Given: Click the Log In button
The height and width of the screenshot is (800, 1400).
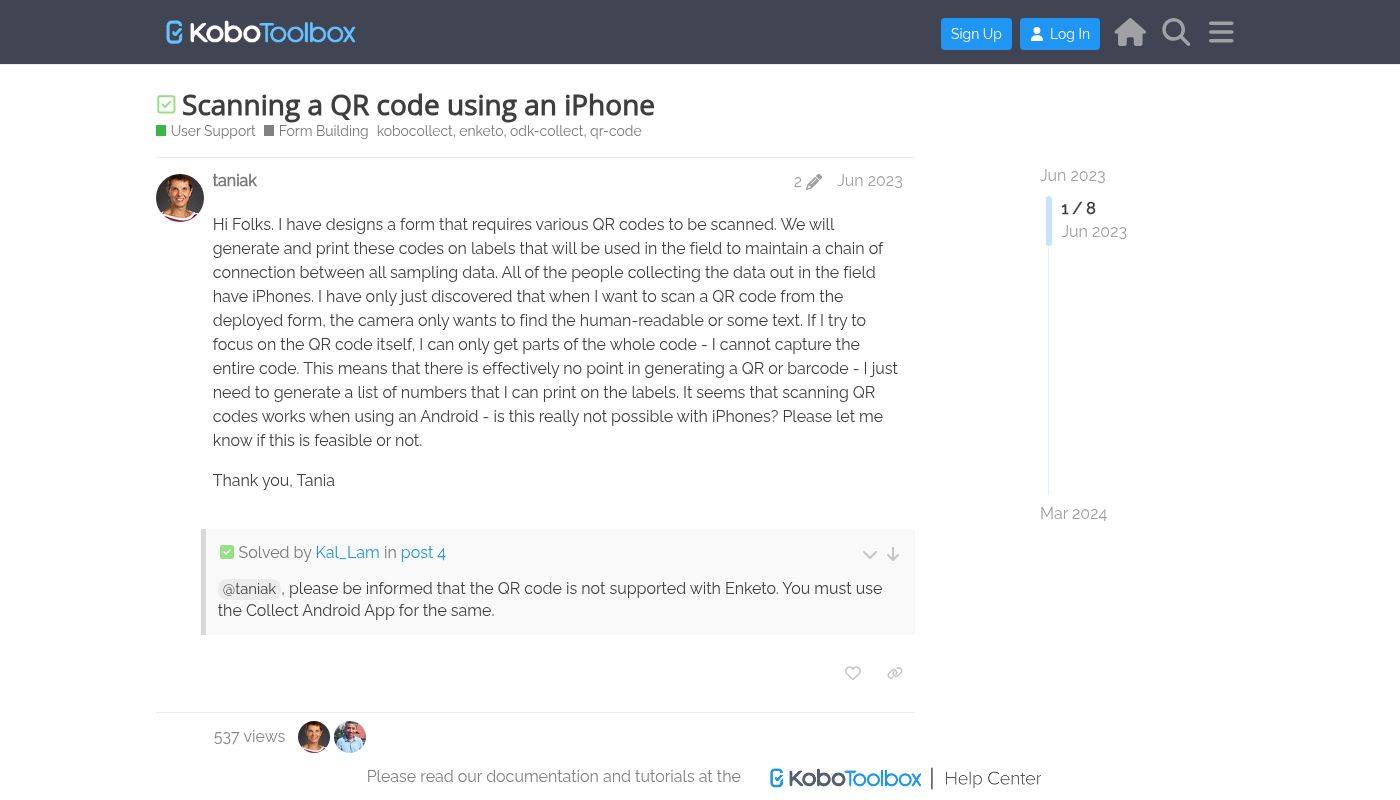Looking at the screenshot, I should [1060, 34].
